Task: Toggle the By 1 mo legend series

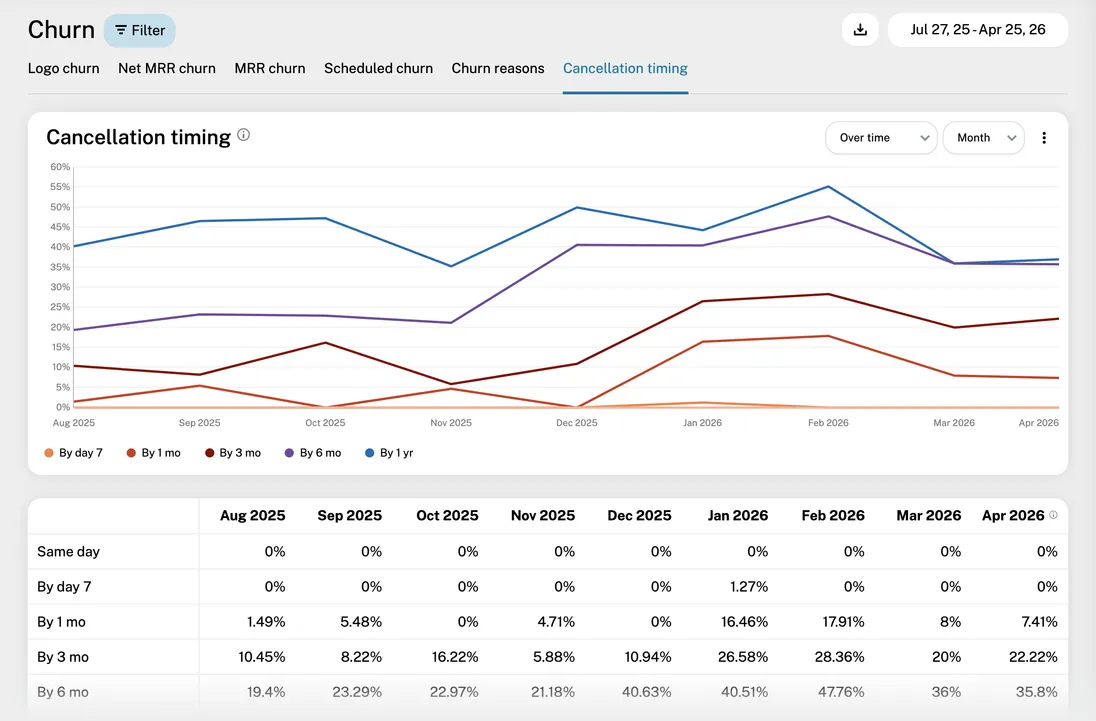Action: coord(154,453)
